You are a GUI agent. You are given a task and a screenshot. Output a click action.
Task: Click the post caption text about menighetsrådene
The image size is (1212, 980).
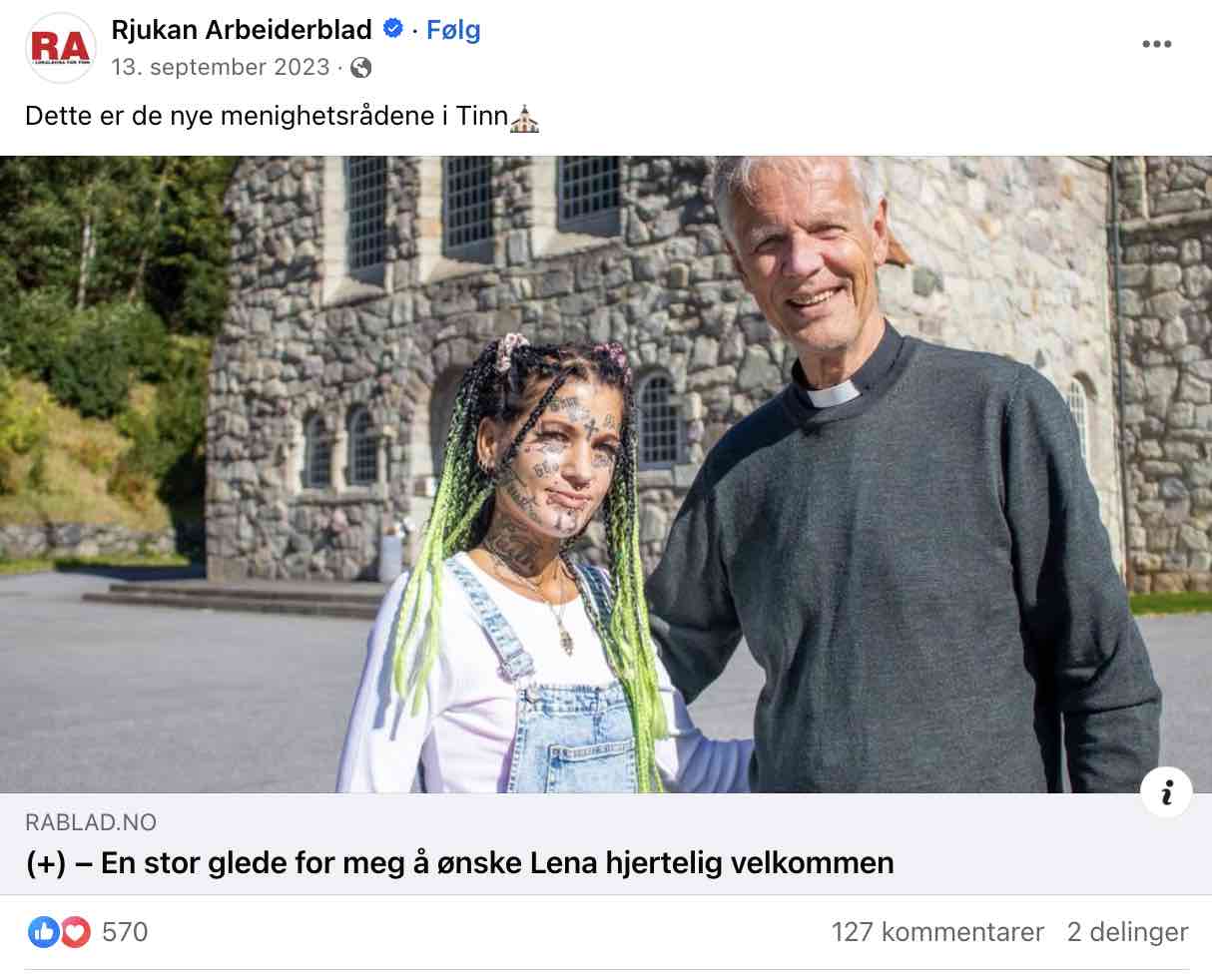tap(267, 117)
